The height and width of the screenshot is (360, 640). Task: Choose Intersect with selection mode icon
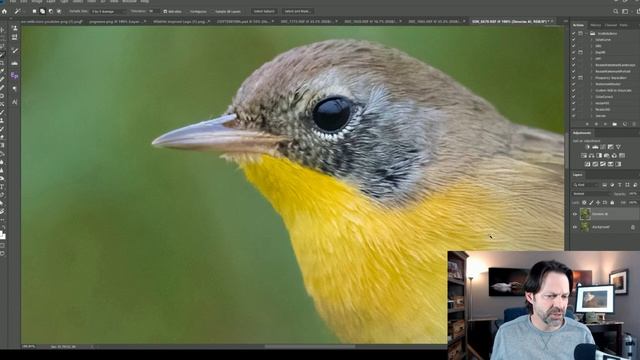tap(59, 11)
